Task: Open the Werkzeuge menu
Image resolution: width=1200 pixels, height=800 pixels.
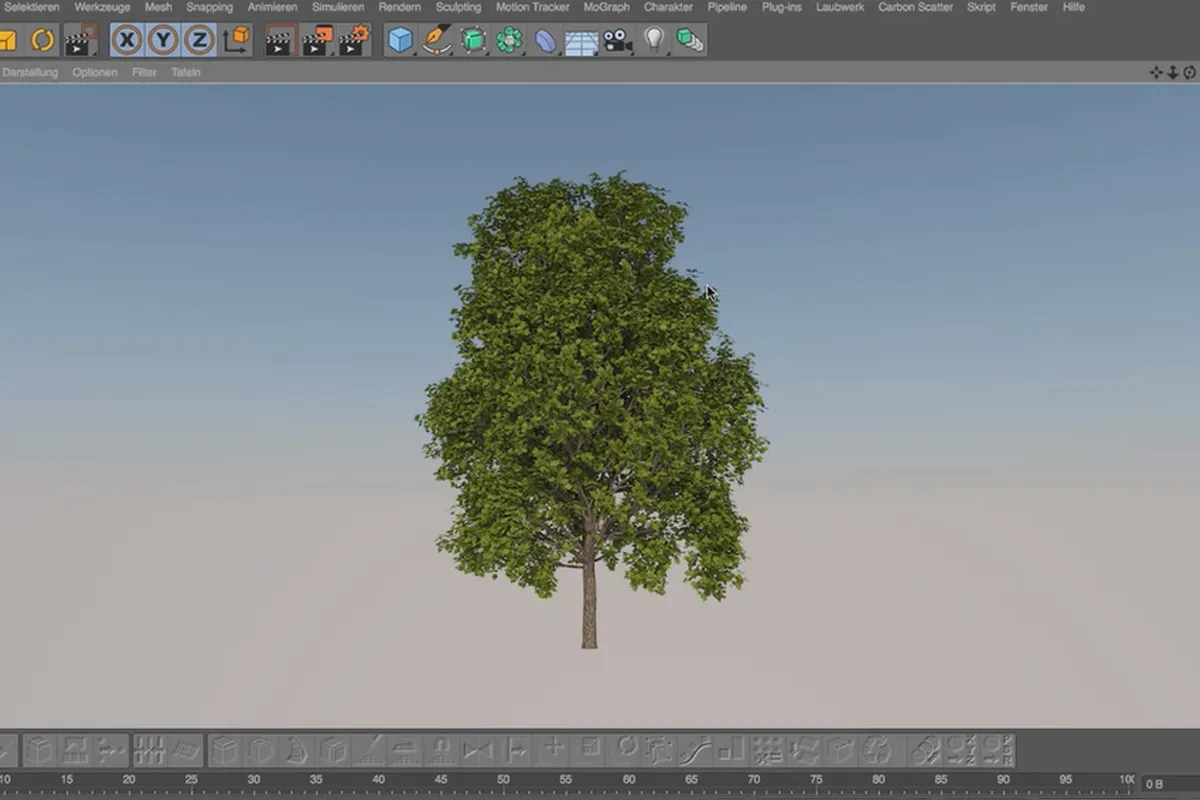Action: (x=102, y=7)
